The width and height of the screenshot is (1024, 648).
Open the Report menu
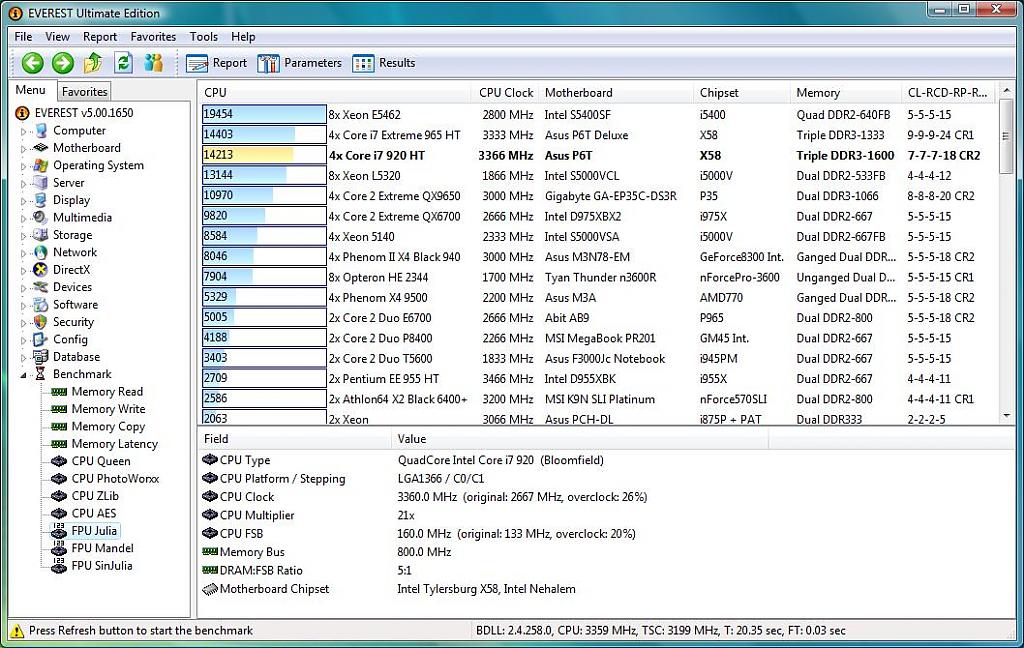click(100, 37)
